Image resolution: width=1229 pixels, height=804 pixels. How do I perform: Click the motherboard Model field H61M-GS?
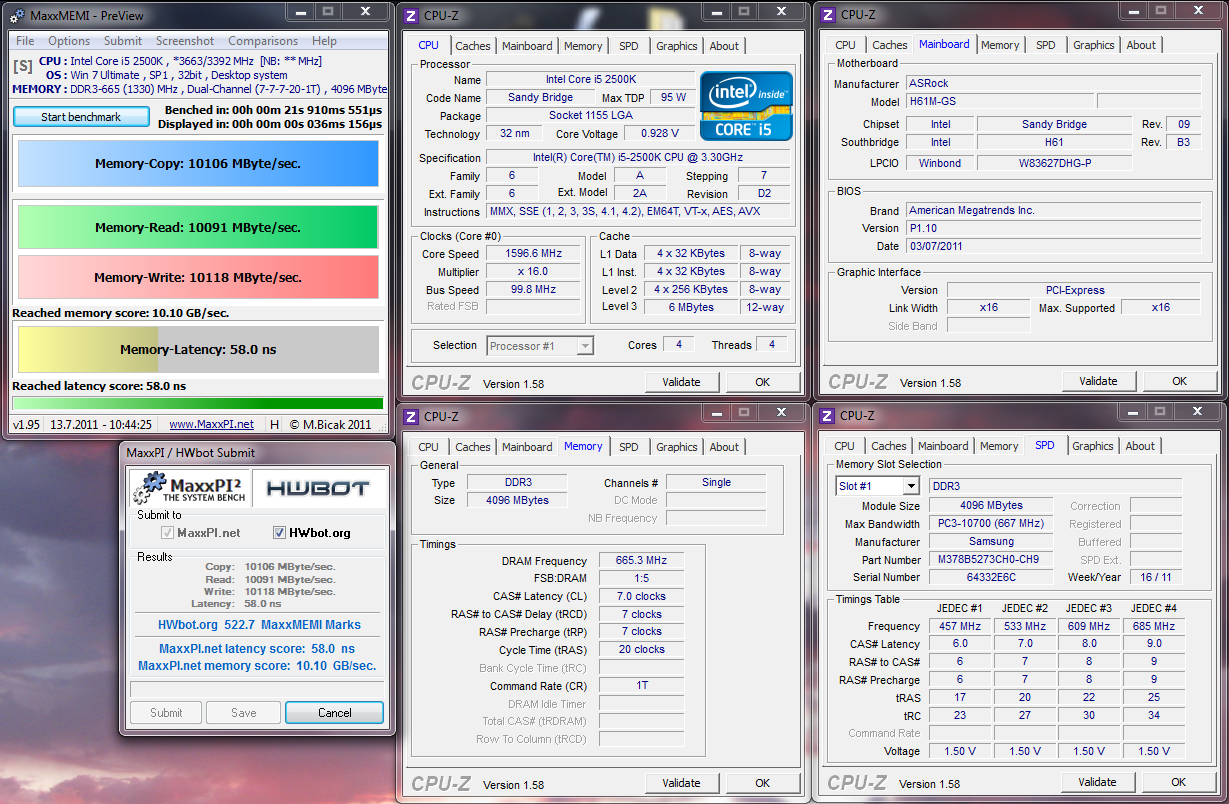[998, 102]
